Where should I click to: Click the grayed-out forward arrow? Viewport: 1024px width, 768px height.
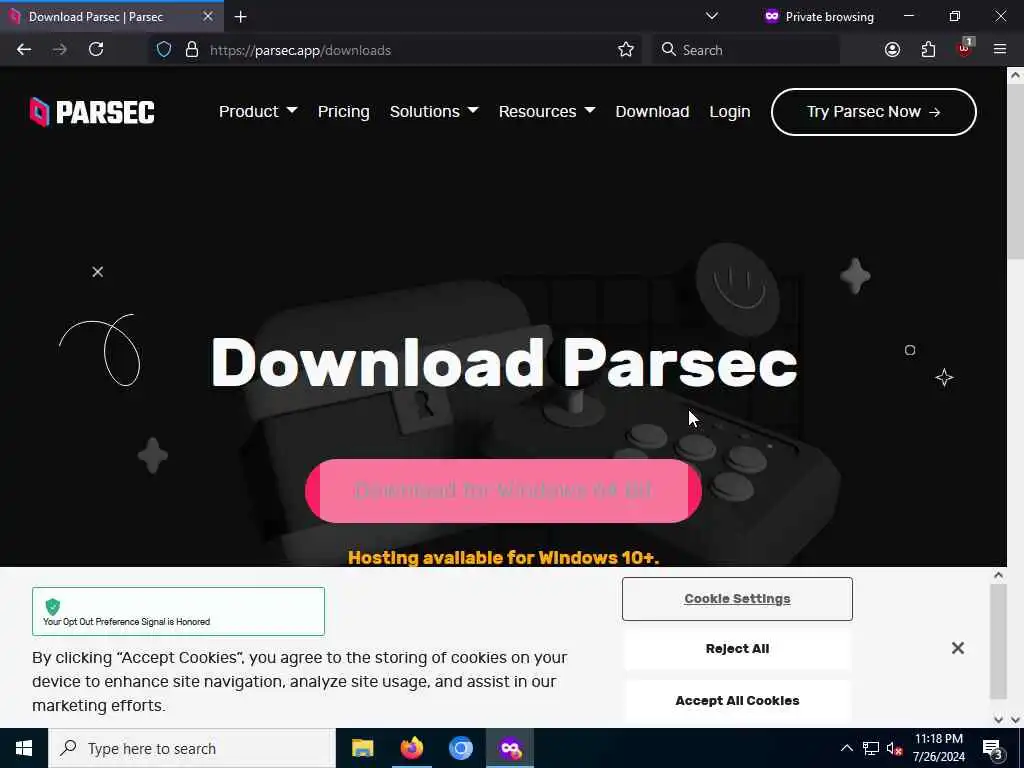tap(59, 50)
